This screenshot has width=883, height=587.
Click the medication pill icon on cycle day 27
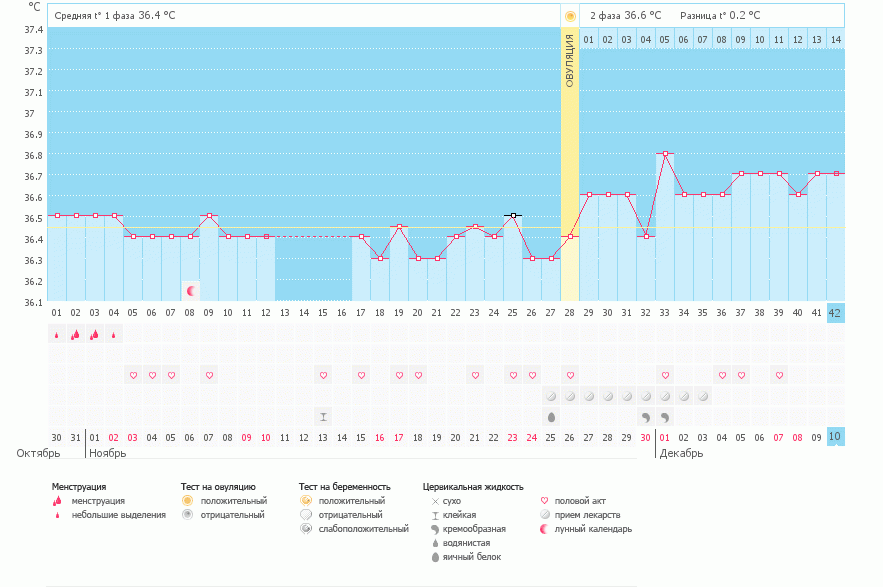click(x=551, y=396)
